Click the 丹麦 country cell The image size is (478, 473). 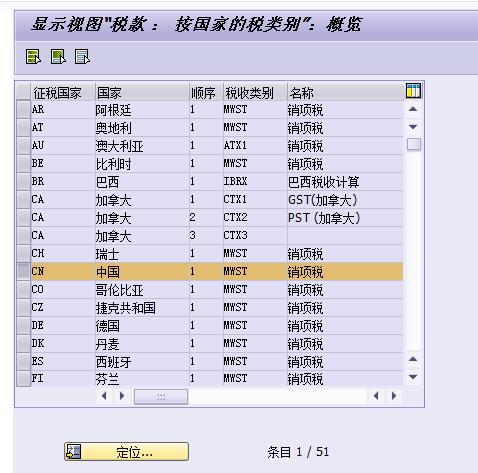click(142, 344)
